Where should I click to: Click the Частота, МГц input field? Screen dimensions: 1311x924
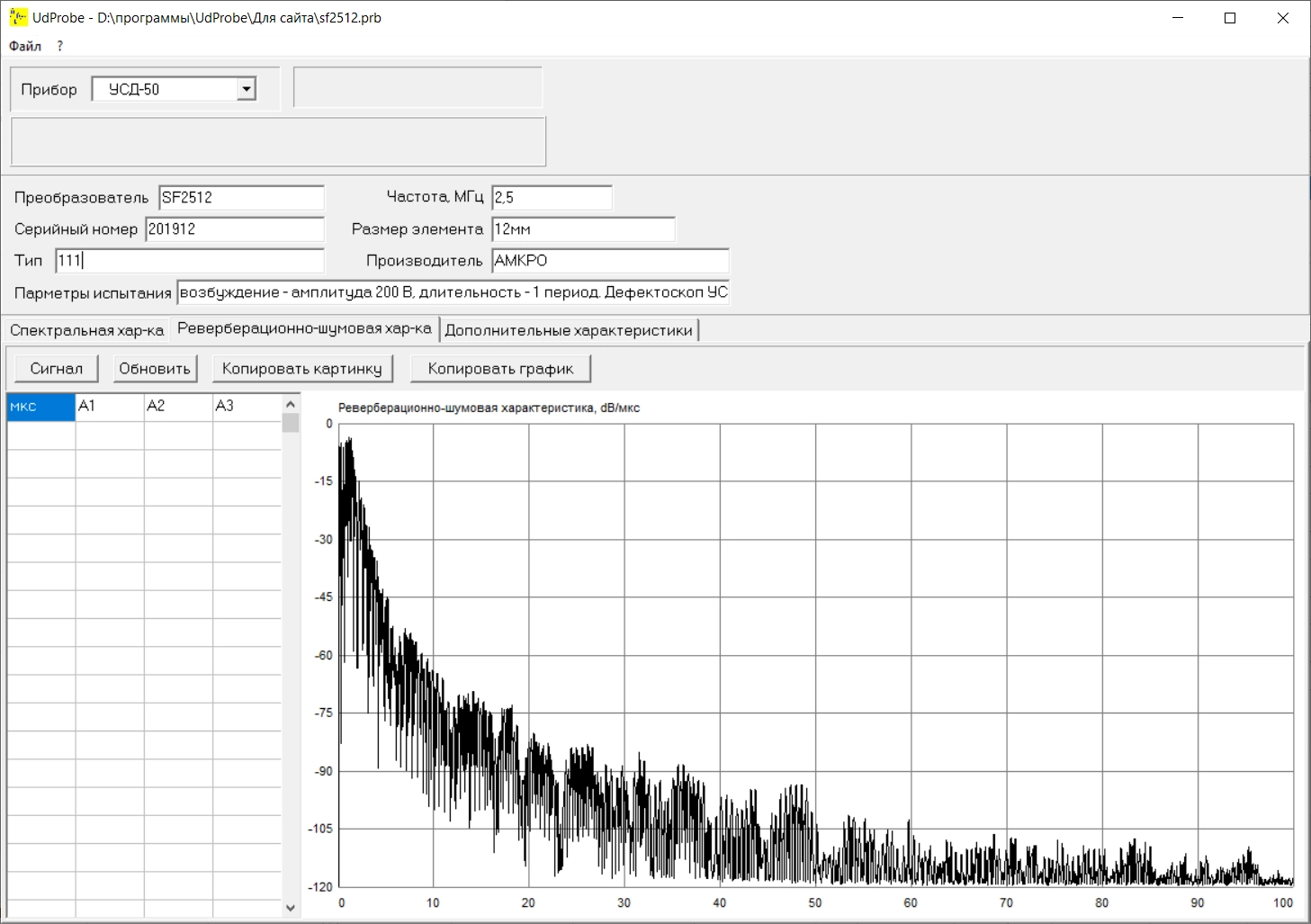click(552, 198)
